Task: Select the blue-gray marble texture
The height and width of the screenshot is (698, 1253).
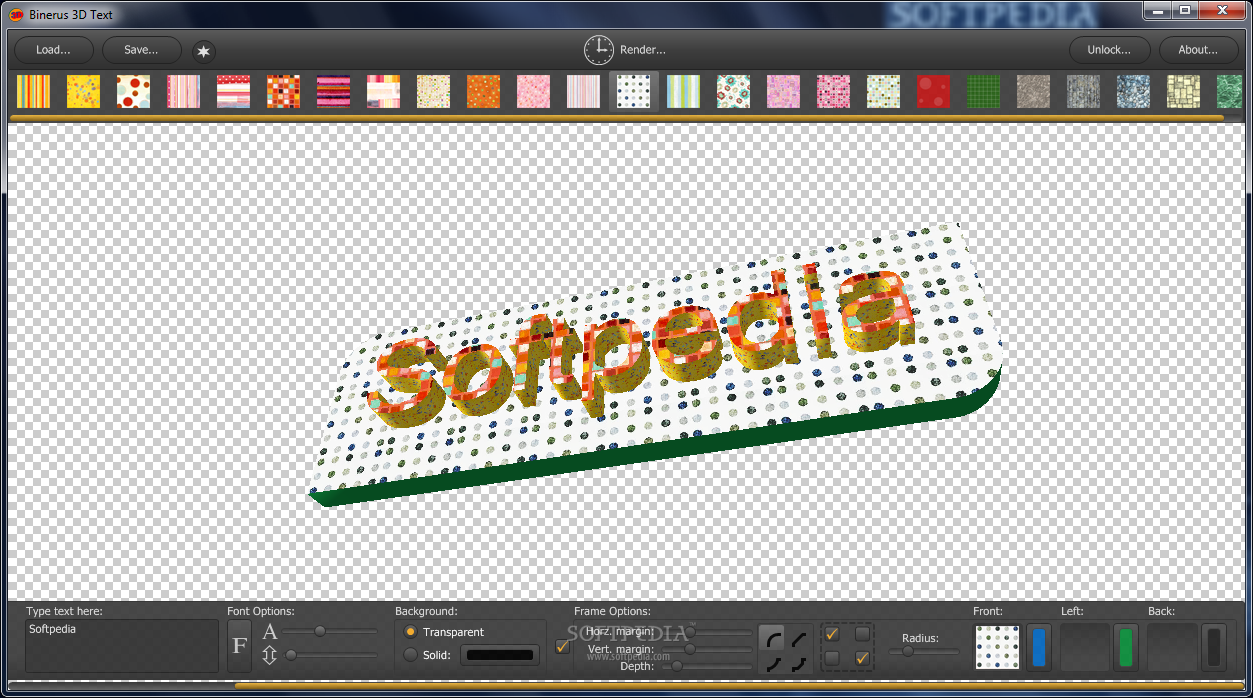Action: pyautogui.click(x=1133, y=91)
